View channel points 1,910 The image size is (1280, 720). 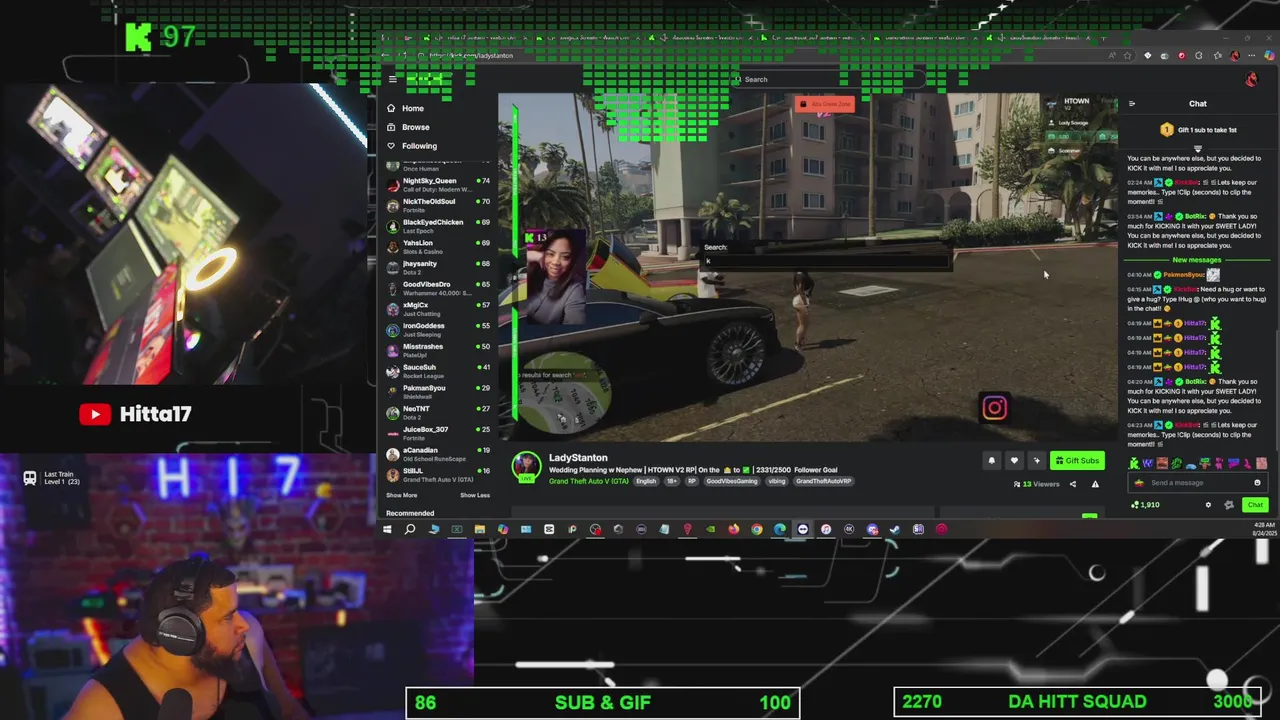[1145, 505]
